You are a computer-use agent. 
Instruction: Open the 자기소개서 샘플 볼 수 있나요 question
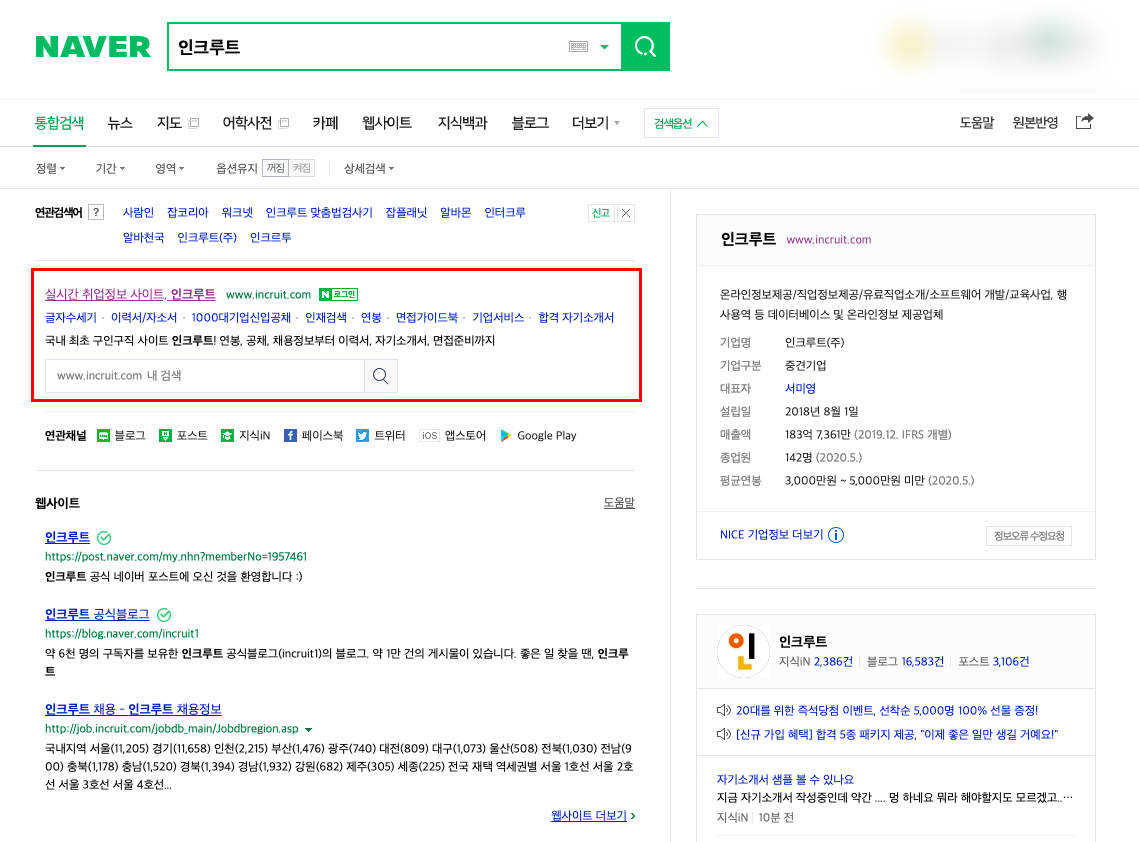point(785,779)
